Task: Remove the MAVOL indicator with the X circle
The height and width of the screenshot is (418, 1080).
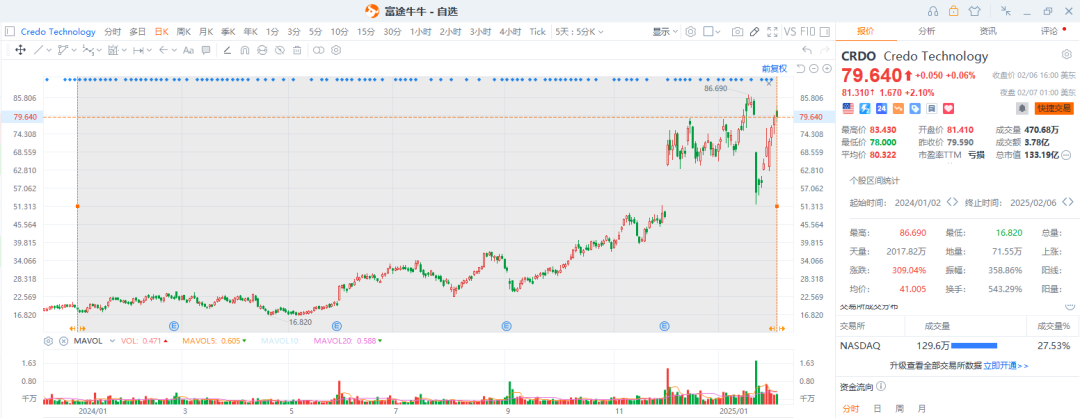Action: (64, 341)
